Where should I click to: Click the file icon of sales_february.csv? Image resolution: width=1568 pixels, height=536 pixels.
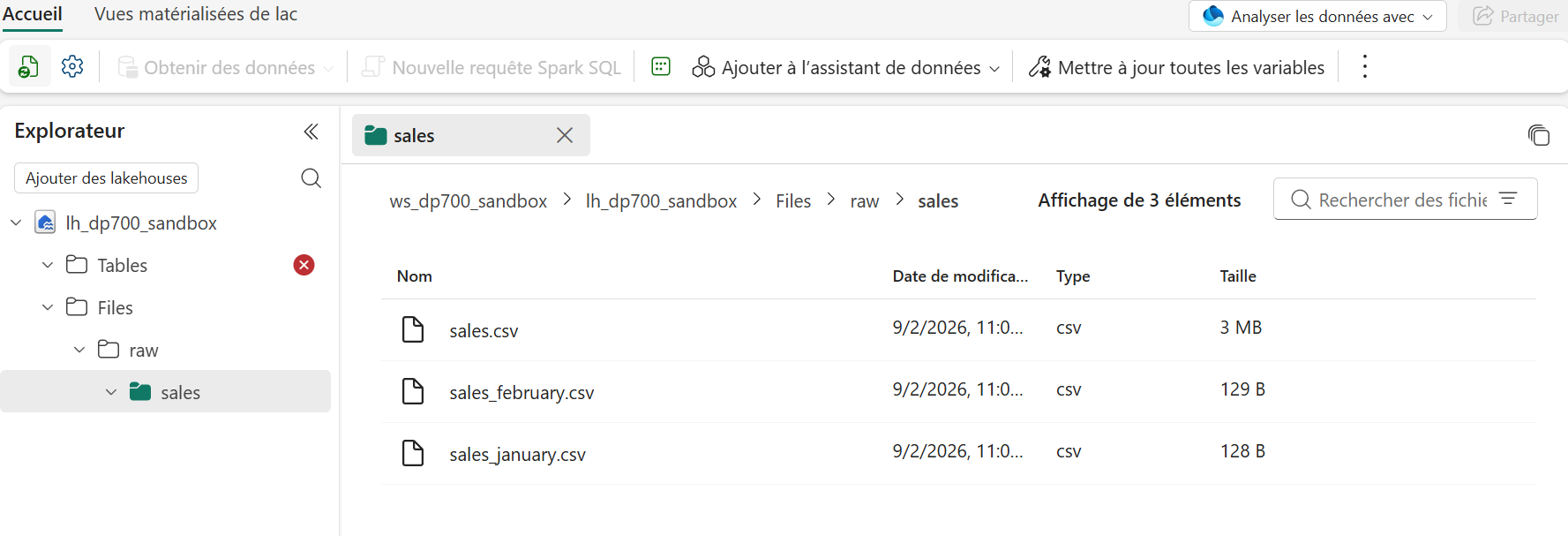click(413, 391)
